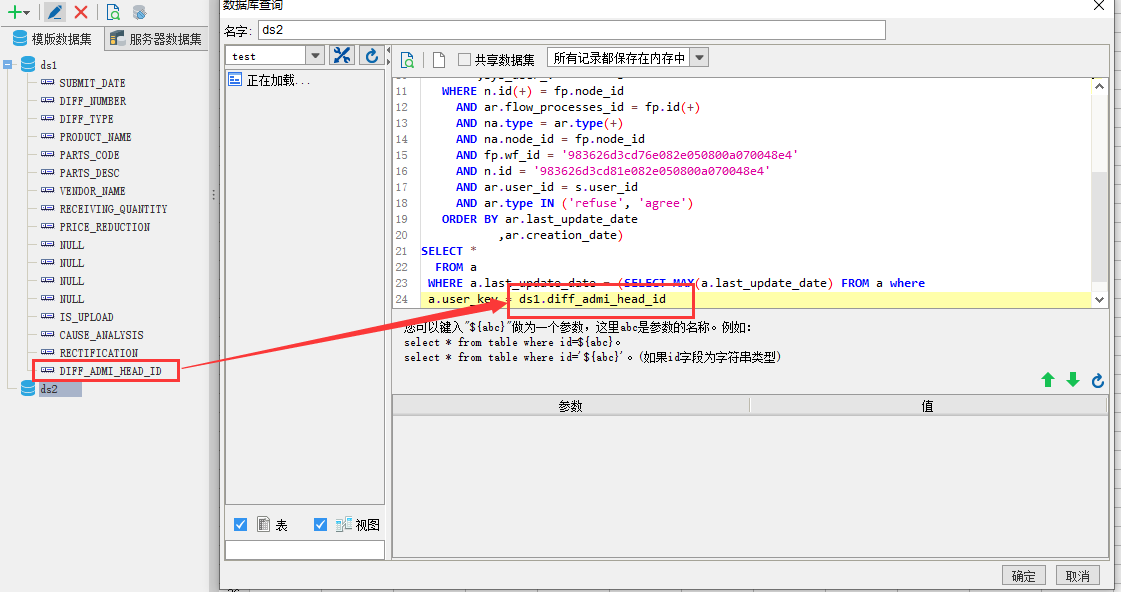Refresh parameters with blue refresh icon
This screenshot has width=1121, height=592.
[x=1098, y=380]
